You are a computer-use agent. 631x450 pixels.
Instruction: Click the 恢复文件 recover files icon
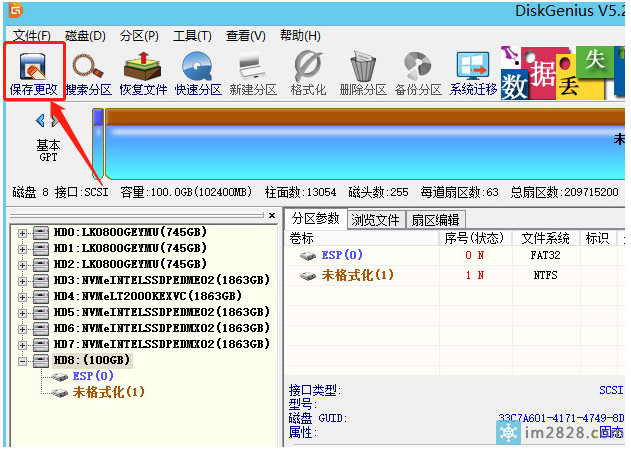(x=143, y=72)
